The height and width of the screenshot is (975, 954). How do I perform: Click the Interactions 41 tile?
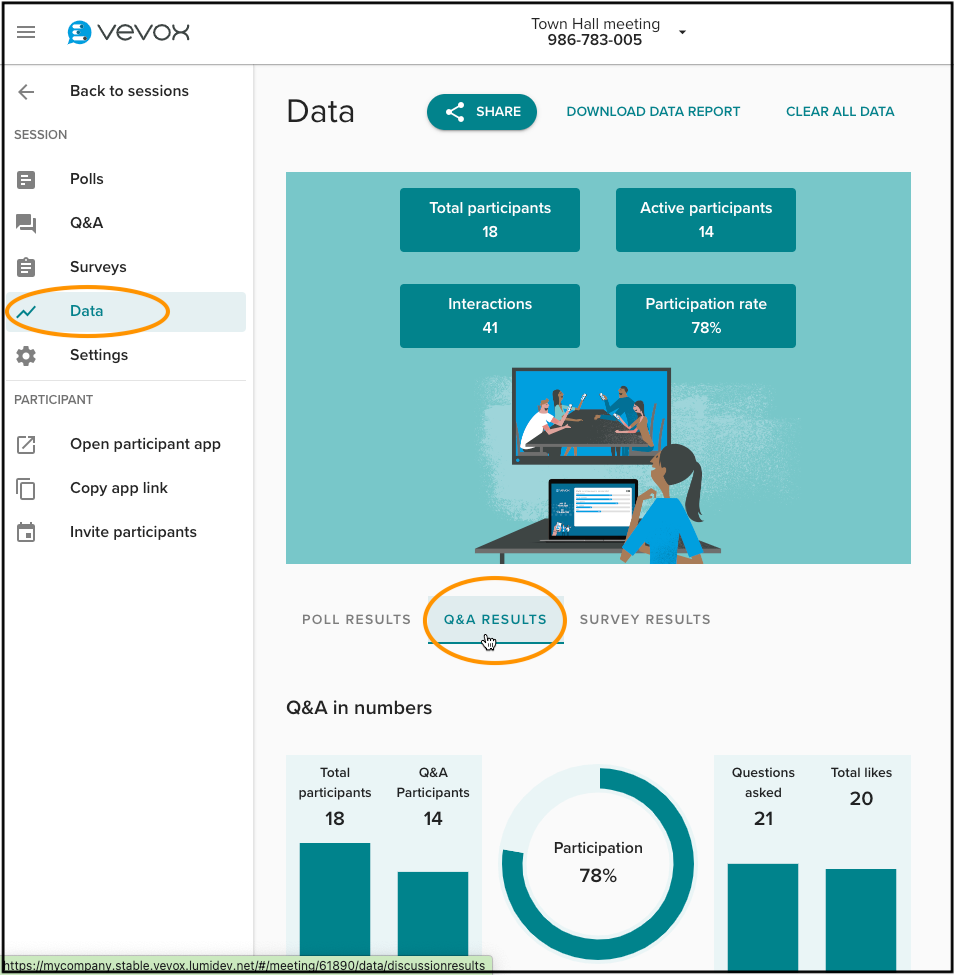[490, 316]
